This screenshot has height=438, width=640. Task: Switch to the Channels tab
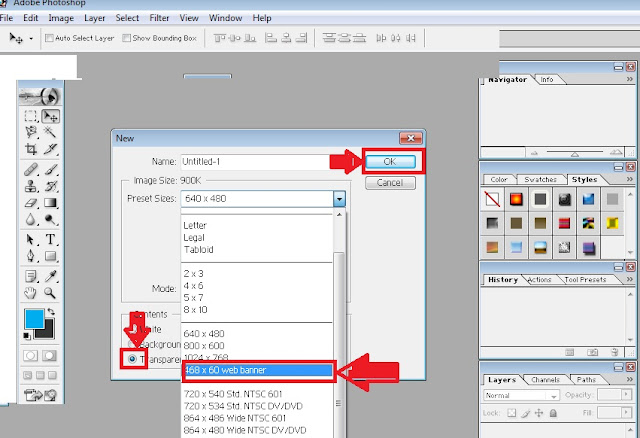pyautogui.click(x=545, y=380)
